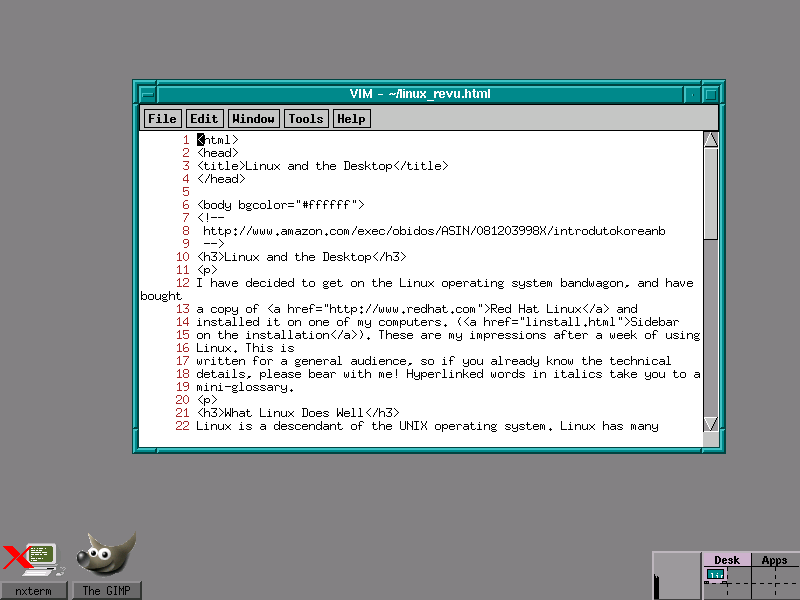Click the VIM title bar text

pos(420,94)
